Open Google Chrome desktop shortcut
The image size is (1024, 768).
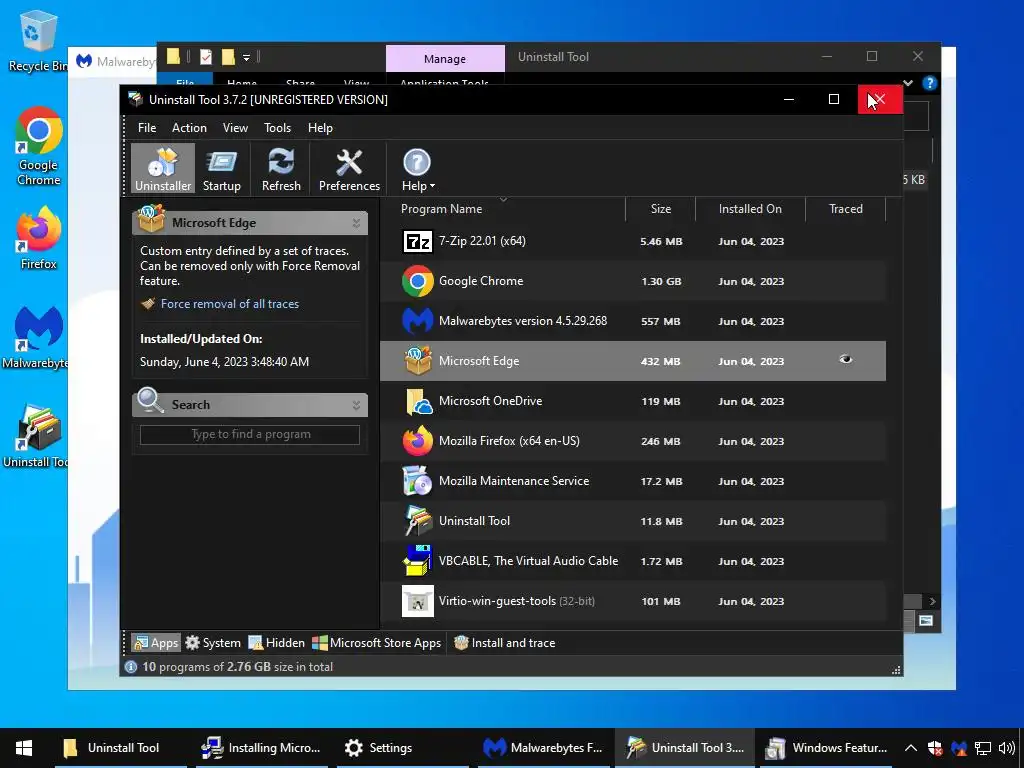tap(39, 146)
